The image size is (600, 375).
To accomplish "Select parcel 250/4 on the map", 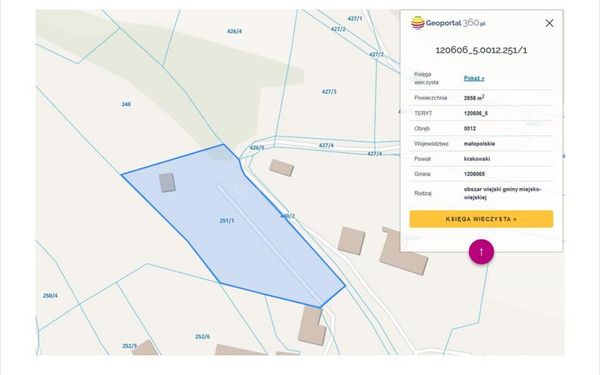I will [x=50, y=296].
